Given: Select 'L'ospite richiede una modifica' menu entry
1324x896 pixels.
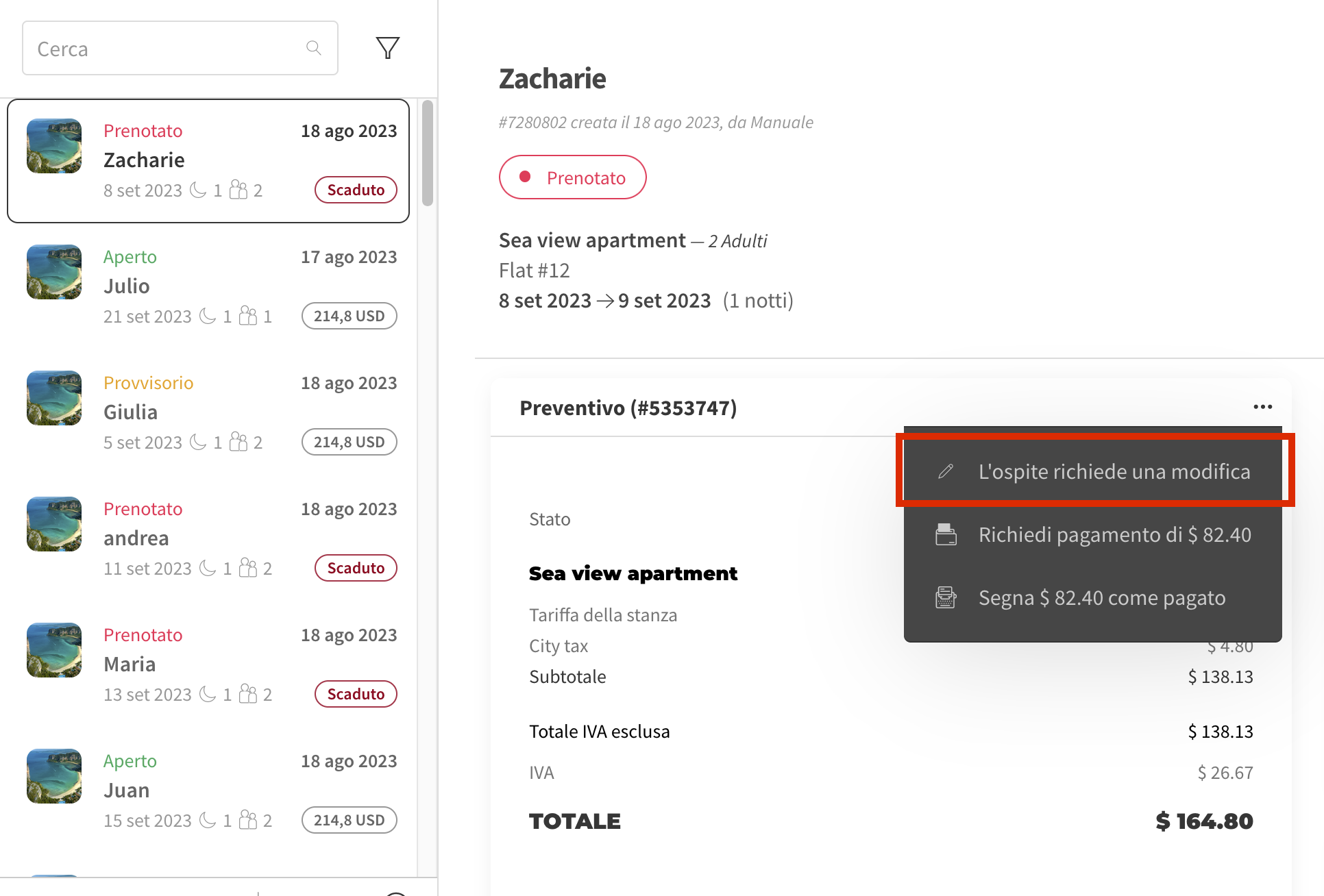Looking at the screenshot, I should click(1115, 471).
